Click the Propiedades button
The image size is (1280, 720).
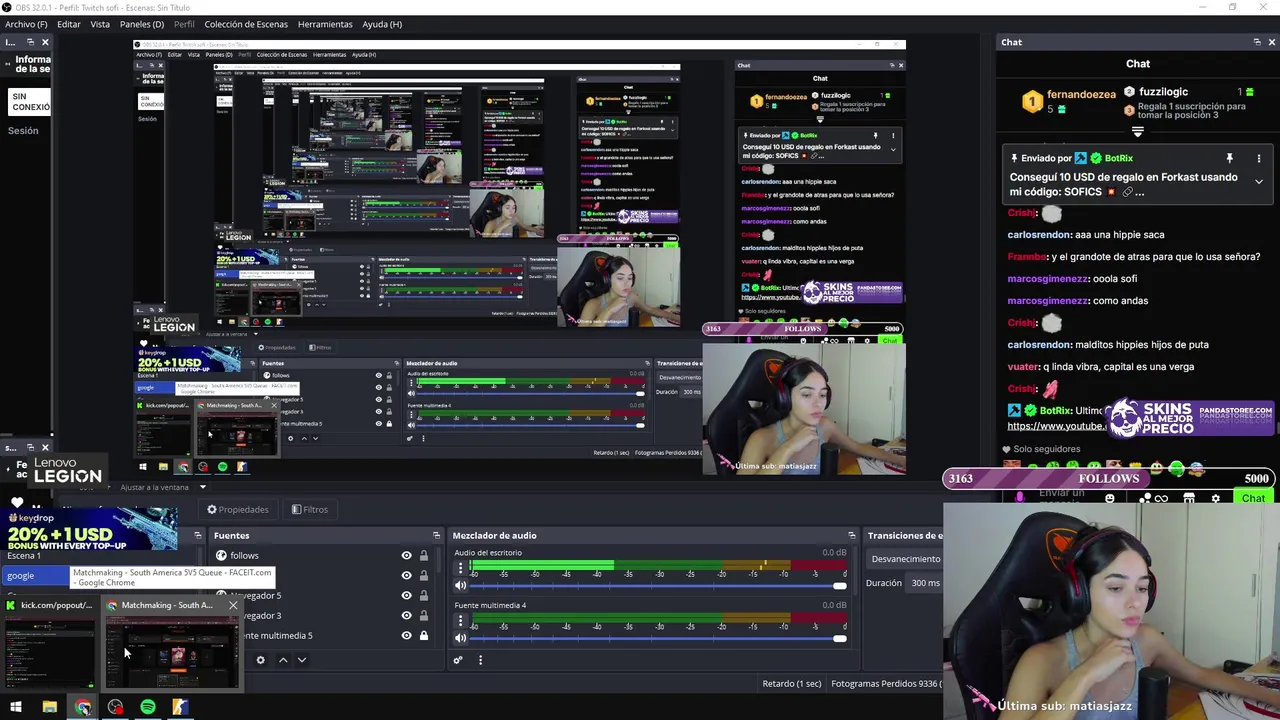click(x=238, y=510)
